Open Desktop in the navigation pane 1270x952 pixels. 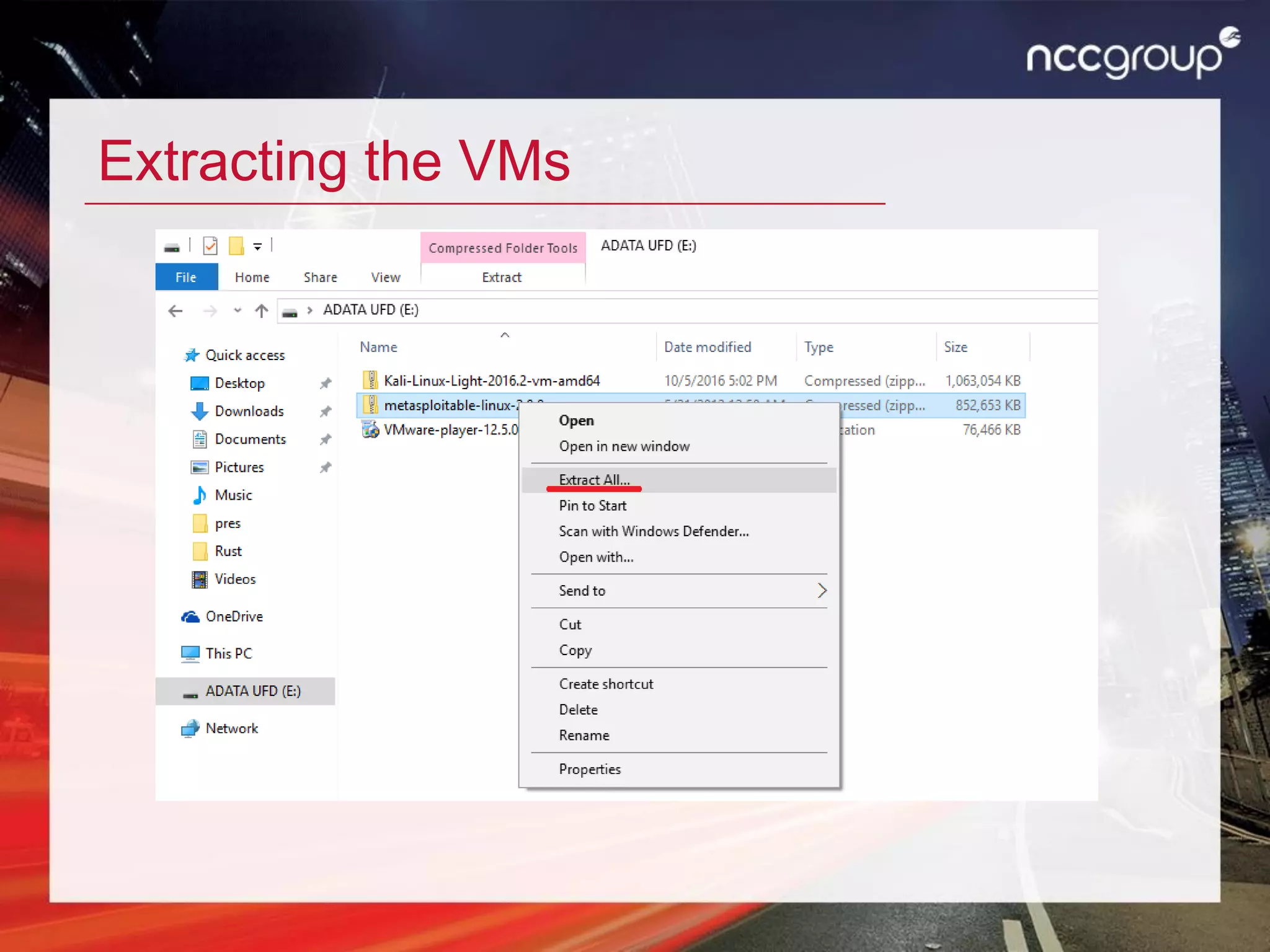coord(239,383)
